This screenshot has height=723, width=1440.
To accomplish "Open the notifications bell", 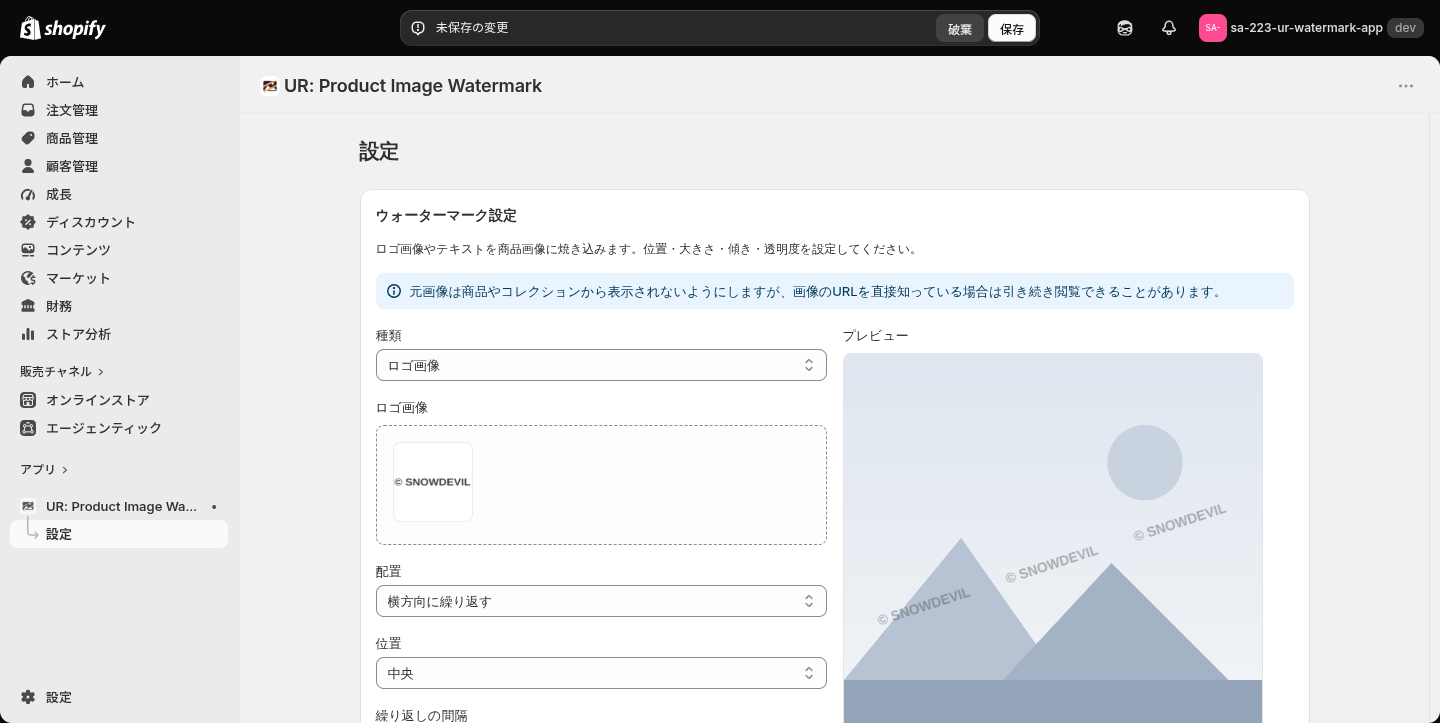I will point(1169,28).
